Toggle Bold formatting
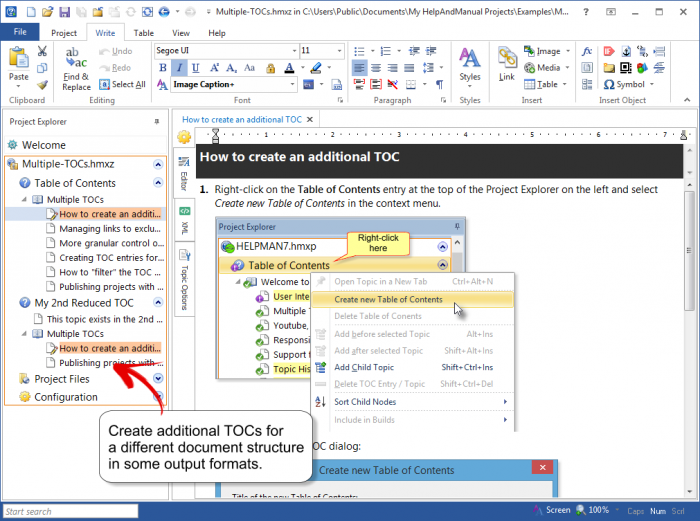The image size is (700, 521). coord(163,68)
